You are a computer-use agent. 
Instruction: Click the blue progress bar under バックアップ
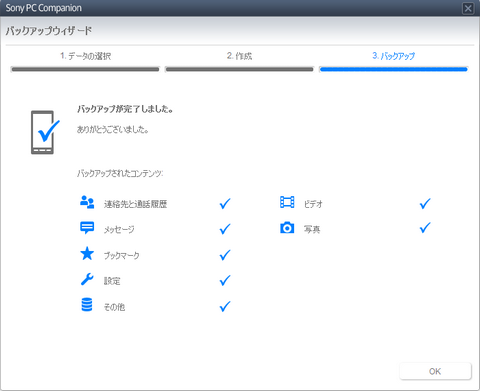394,69
